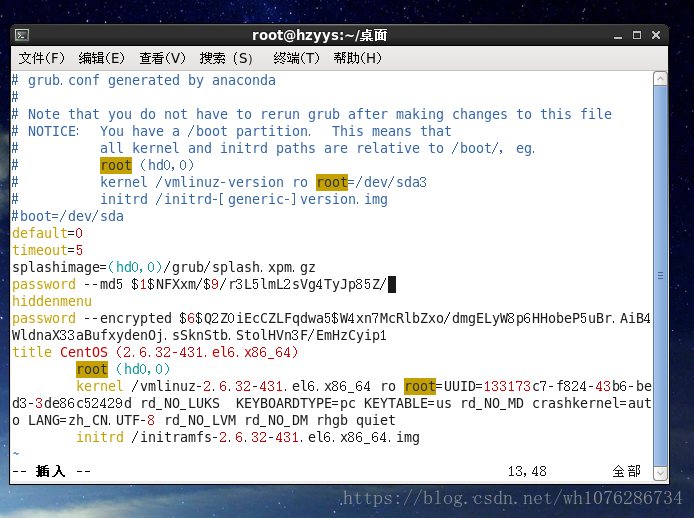Click the '13,48' cursor position indicator
Image resolution: width=694 pixels, height=518 pixels.
point(527,471)
